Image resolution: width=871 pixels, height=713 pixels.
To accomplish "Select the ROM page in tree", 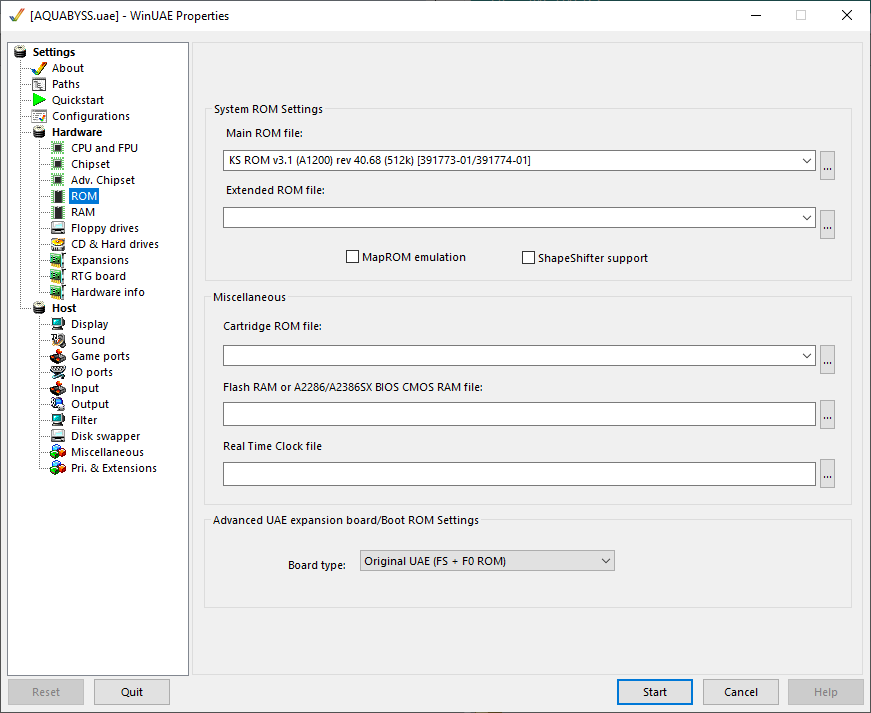I will tap(84, 196).
